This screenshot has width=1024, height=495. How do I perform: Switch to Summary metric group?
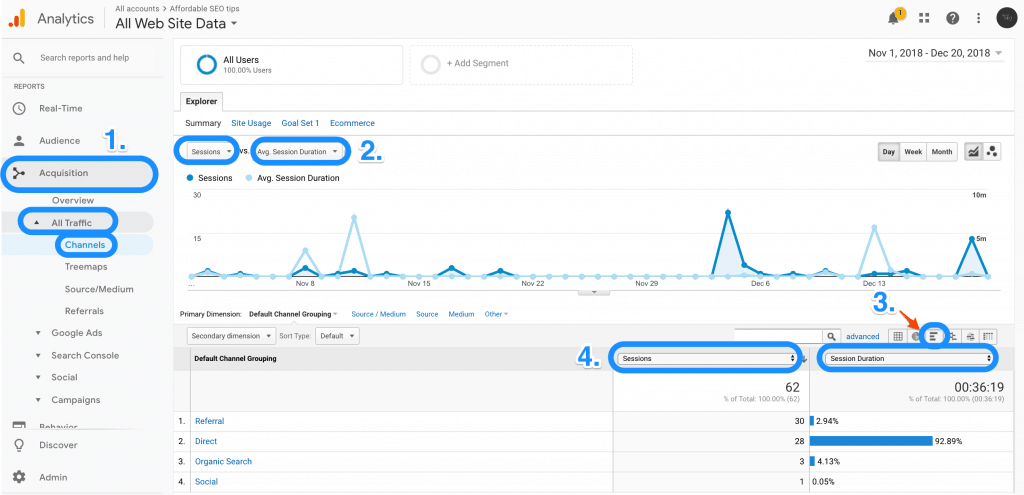[x=204, y=123]
